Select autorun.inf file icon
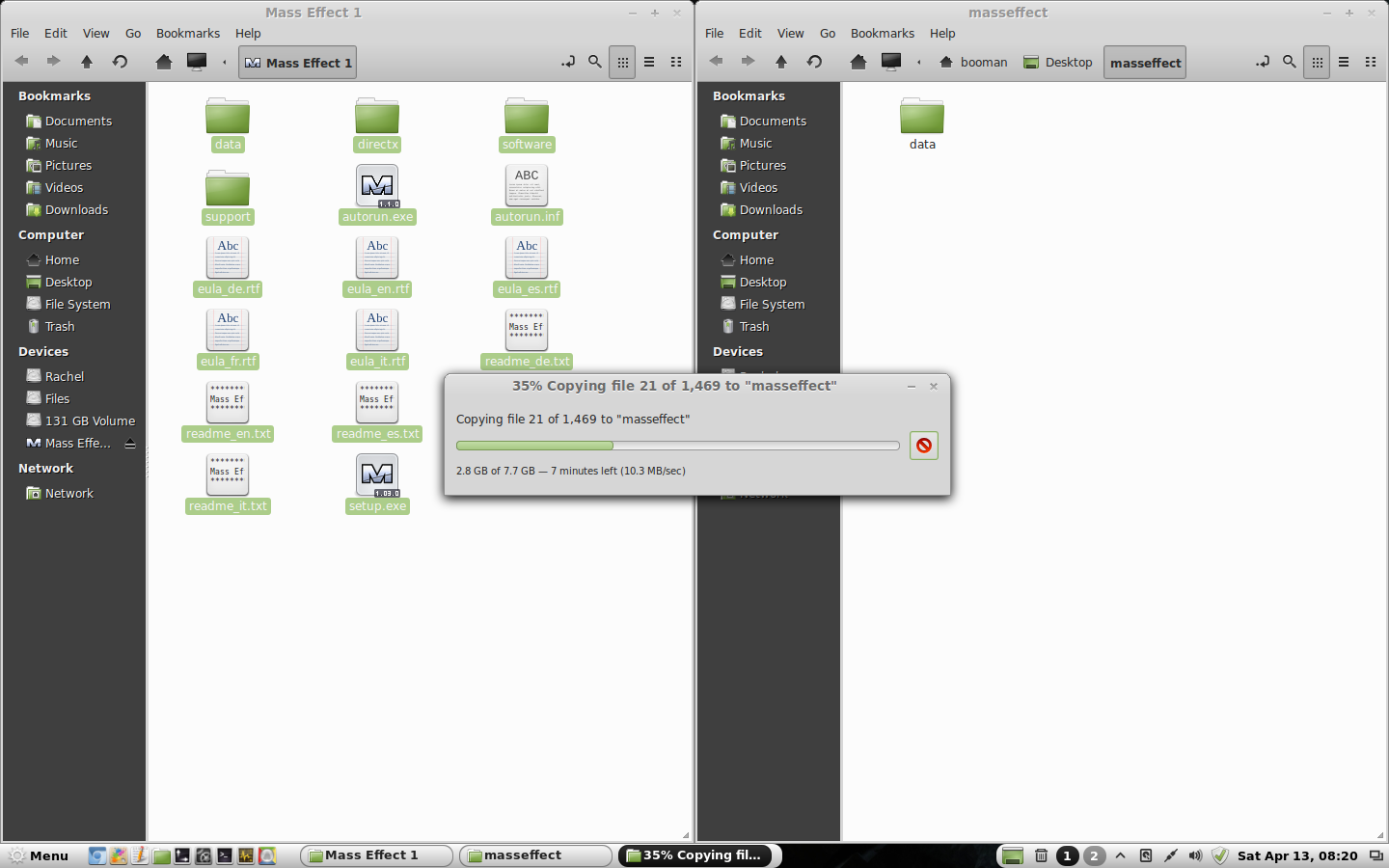Image resolution: width=1389 pixels, height=868 pixels. 527,185
